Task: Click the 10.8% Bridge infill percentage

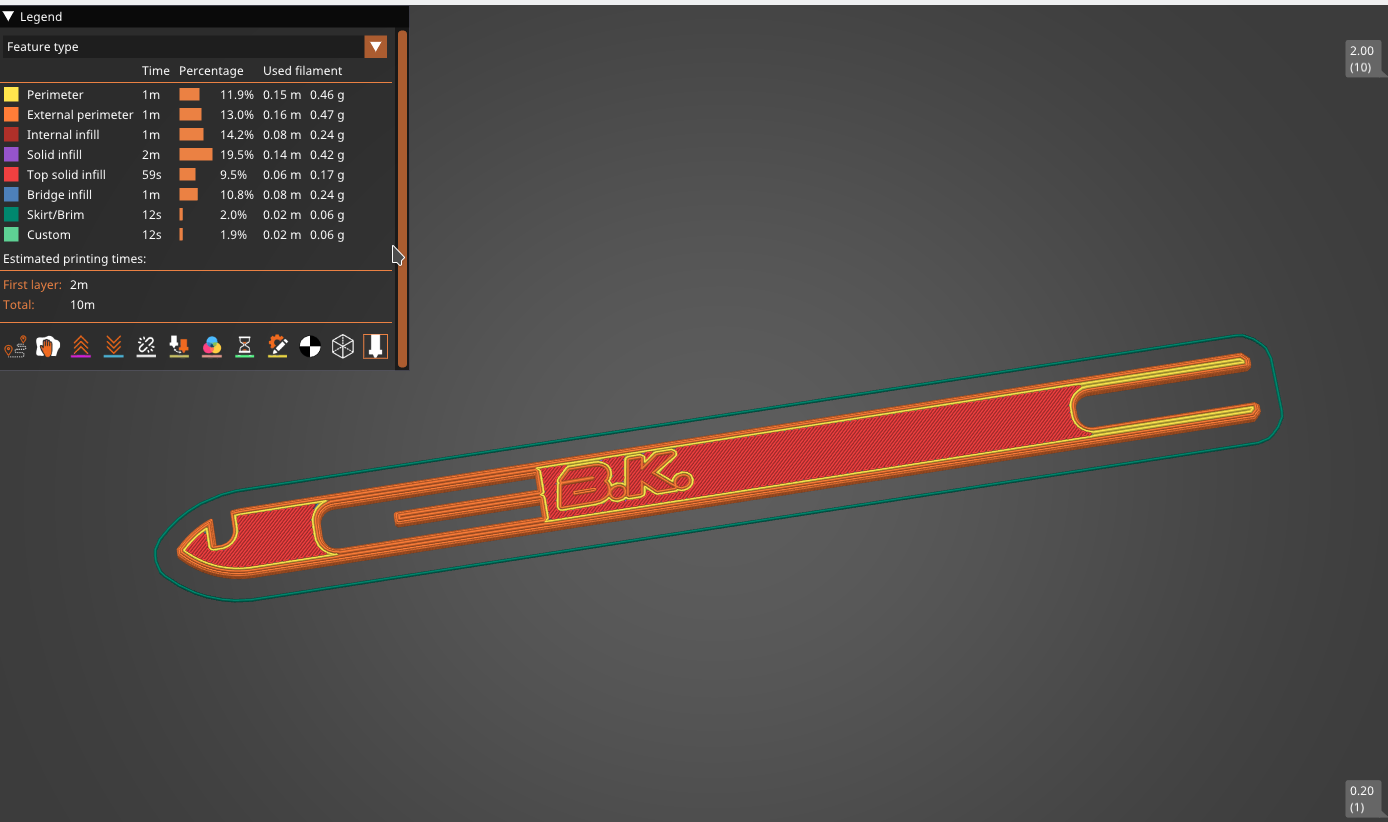Action: pyautogui.click(x=237, y=195)
